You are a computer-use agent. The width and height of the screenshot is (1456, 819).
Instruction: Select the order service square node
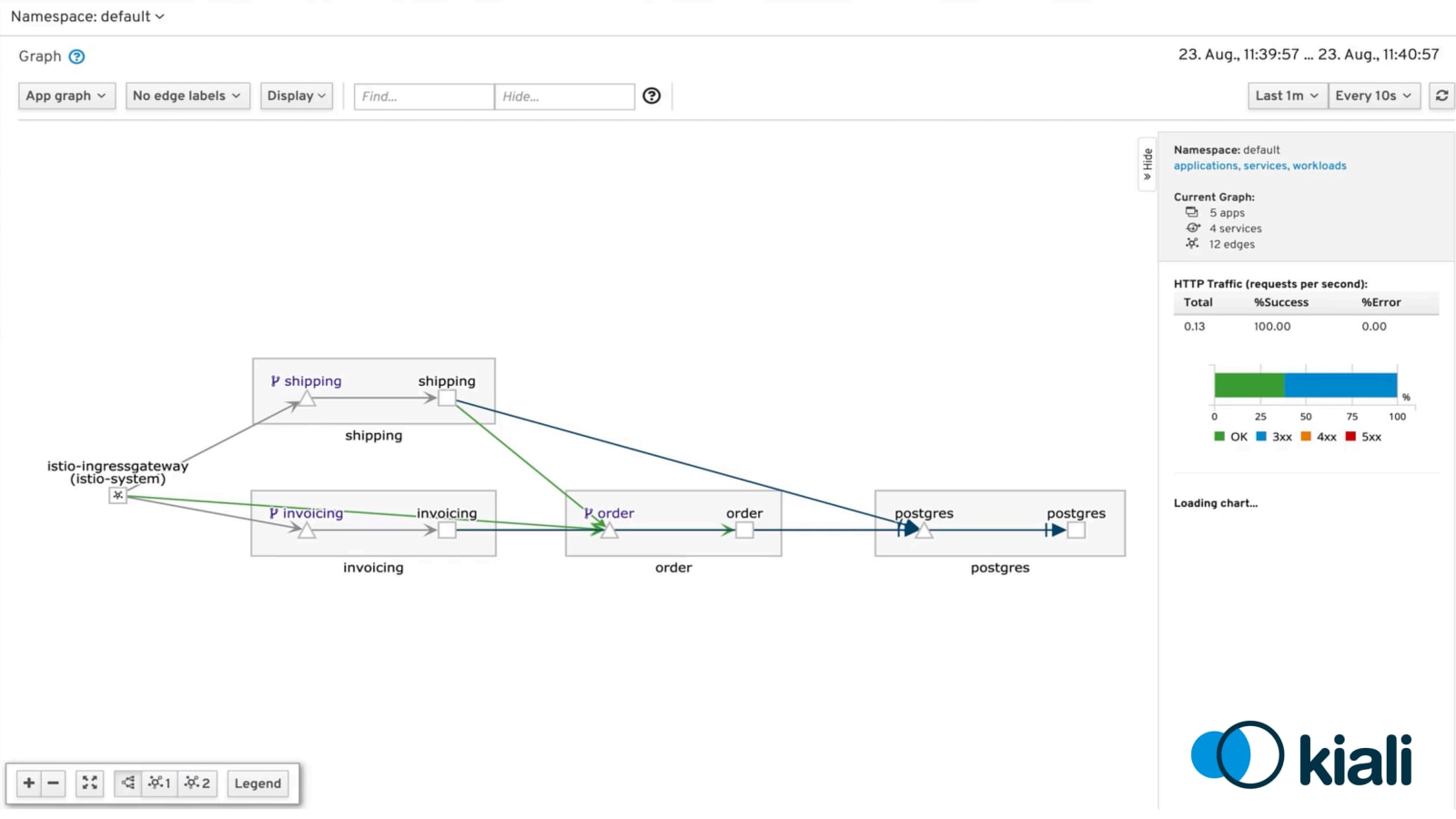click(744, 530)
